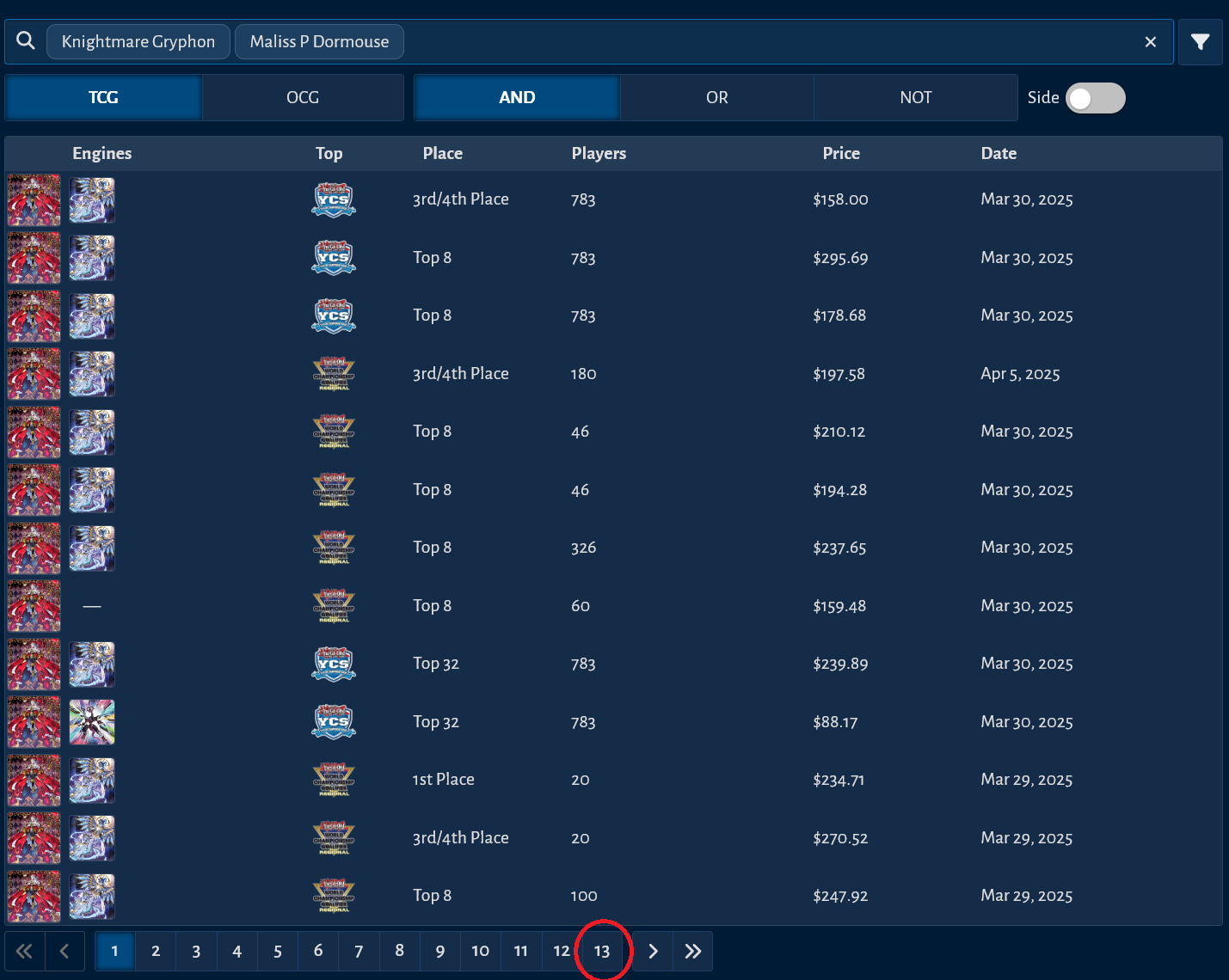Click the Regional badge in the $237.65 row
Image resolution: width=1229 pixels, height=980 pixels.
click(334, 548)
